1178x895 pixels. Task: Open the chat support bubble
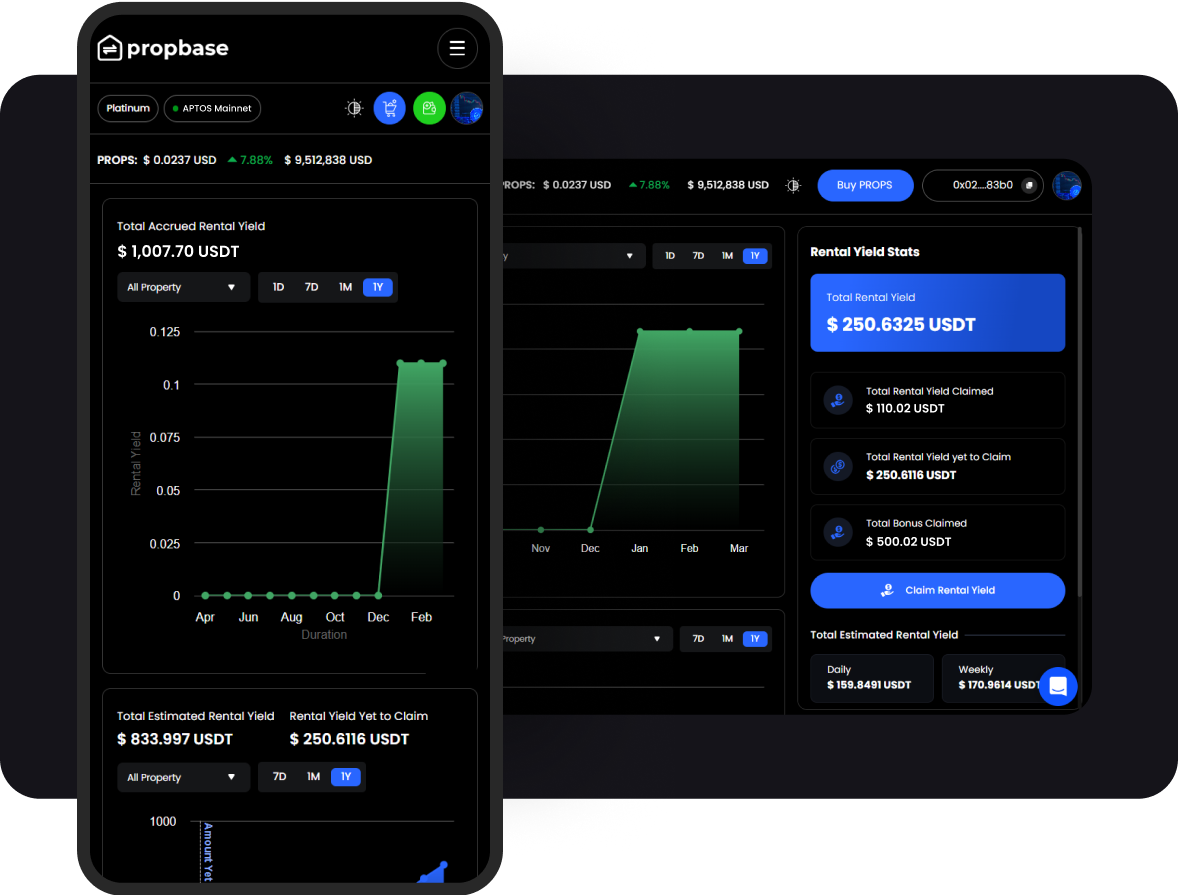pos(1057,686)
